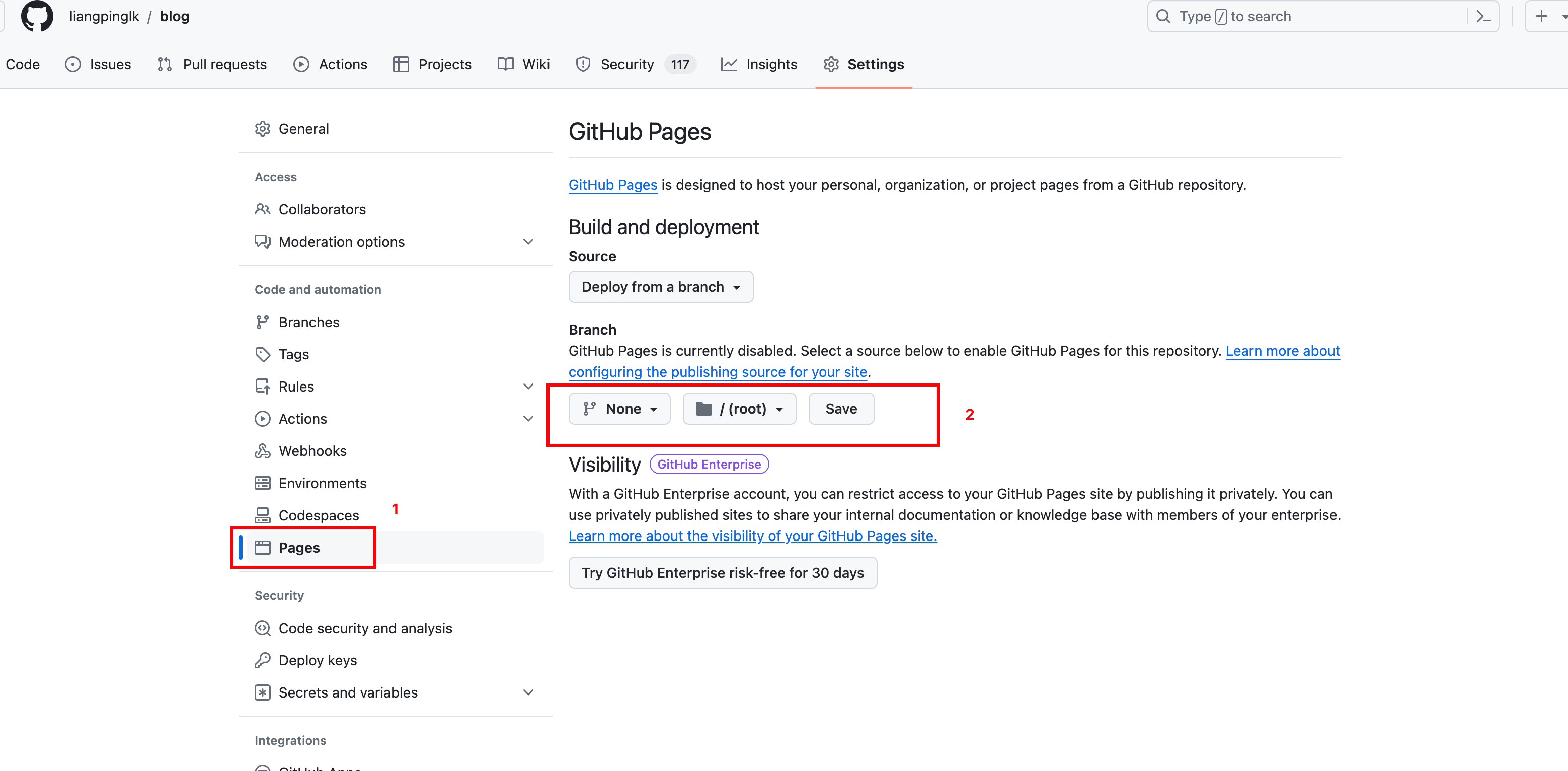Click the Deploy keys key icon
Screen dimensions: 1568x771
262,660
